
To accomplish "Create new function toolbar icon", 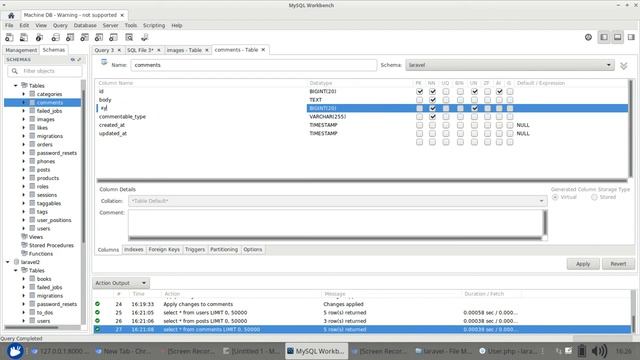I will (x=113, y=38).
